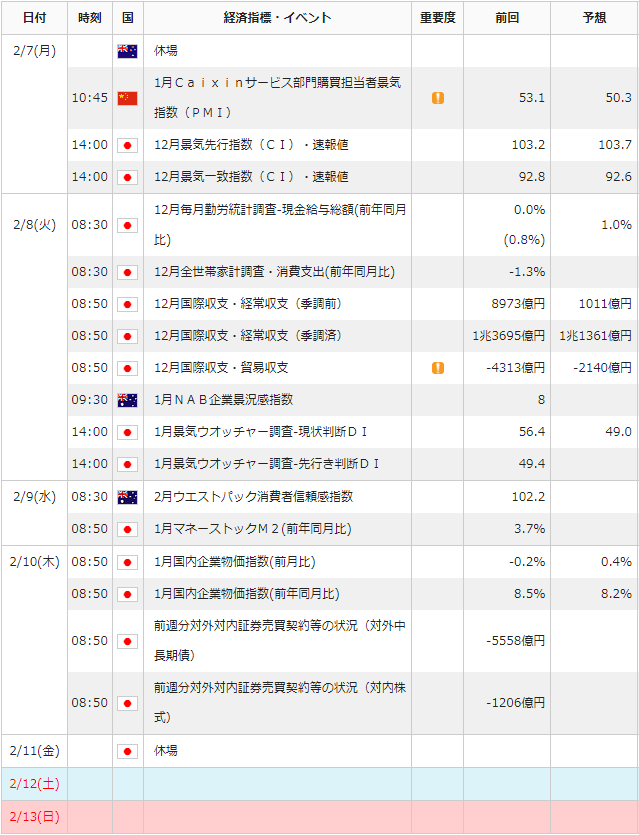
Task: Click the 日付 column header
Action: (35, 18)
